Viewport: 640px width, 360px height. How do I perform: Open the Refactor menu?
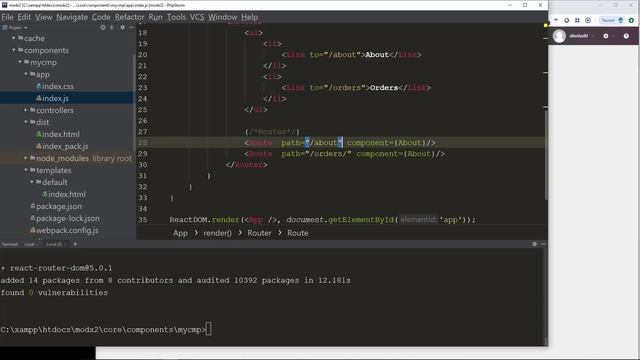coord(129,17)
